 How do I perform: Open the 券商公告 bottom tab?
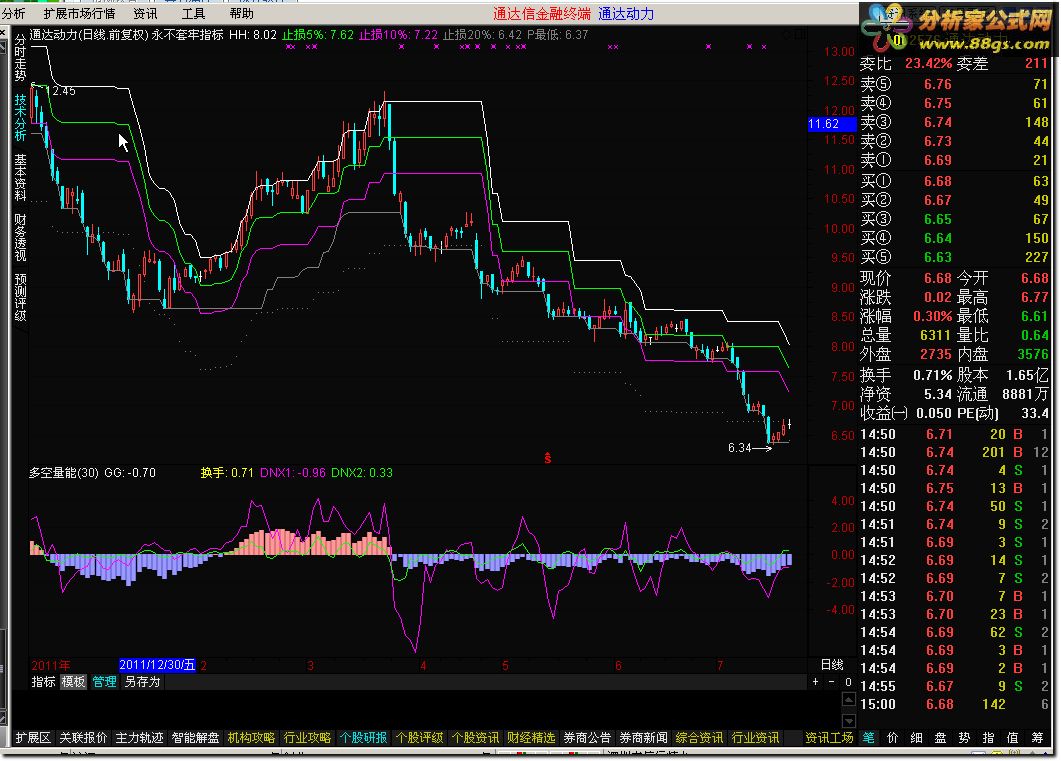tap(587, 737)
